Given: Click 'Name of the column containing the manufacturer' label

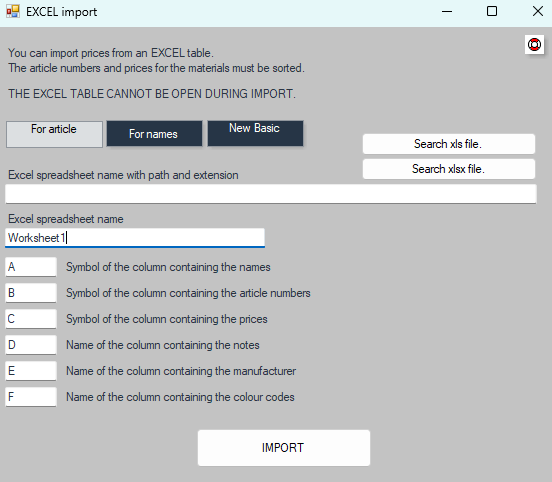Looking at the screenshot, I should 181,371.
